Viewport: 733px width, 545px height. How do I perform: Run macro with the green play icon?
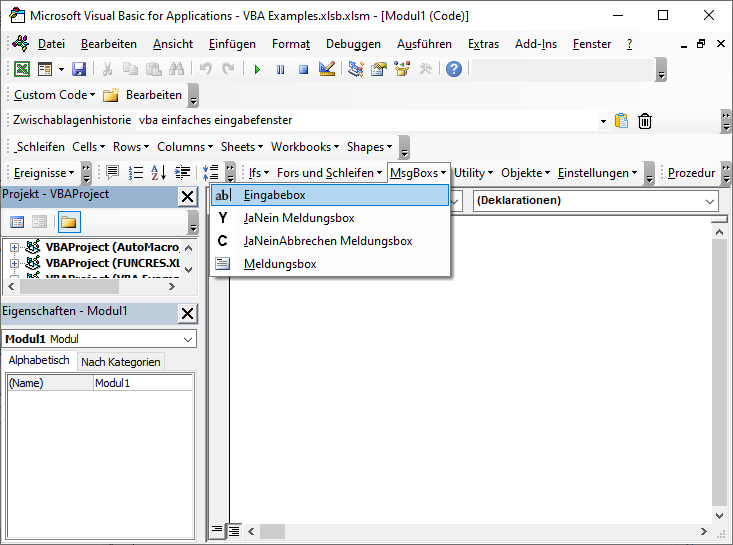coord(257,70)
